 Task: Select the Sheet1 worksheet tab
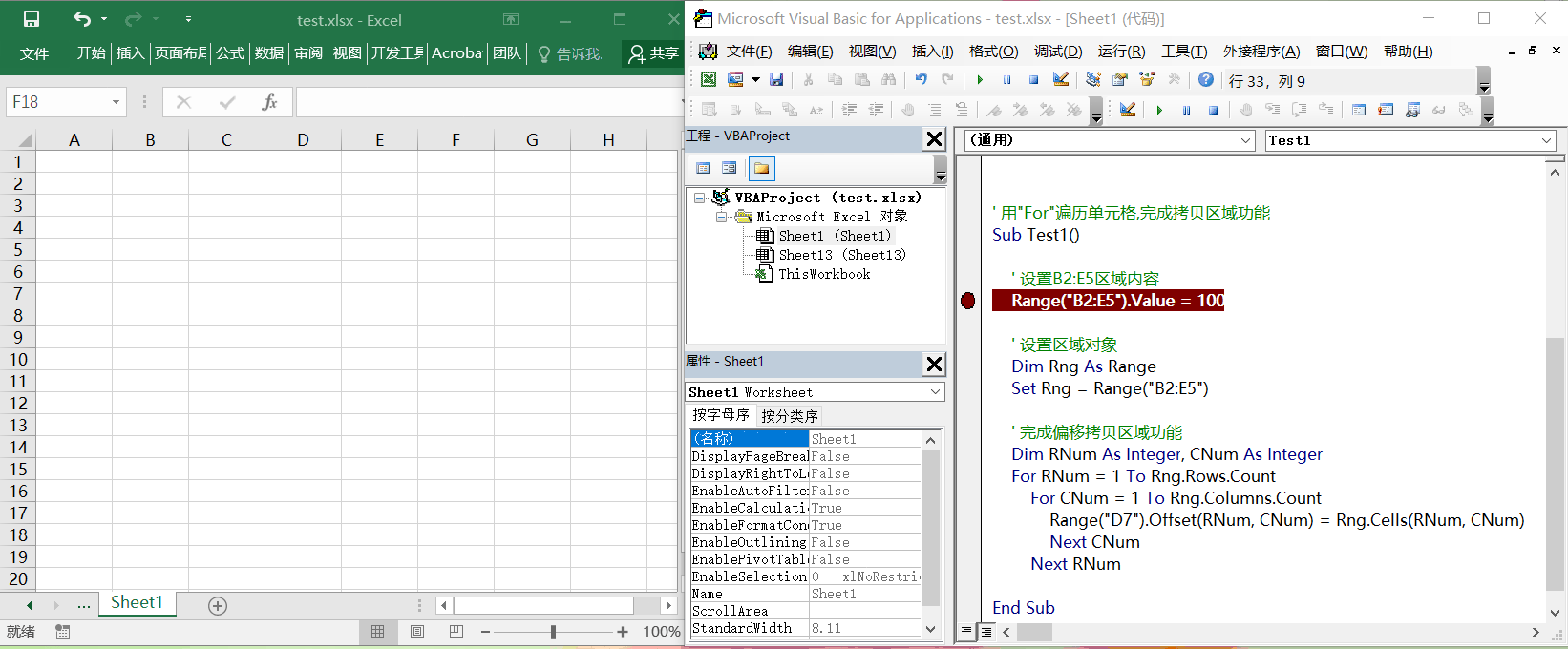point(137,602)
